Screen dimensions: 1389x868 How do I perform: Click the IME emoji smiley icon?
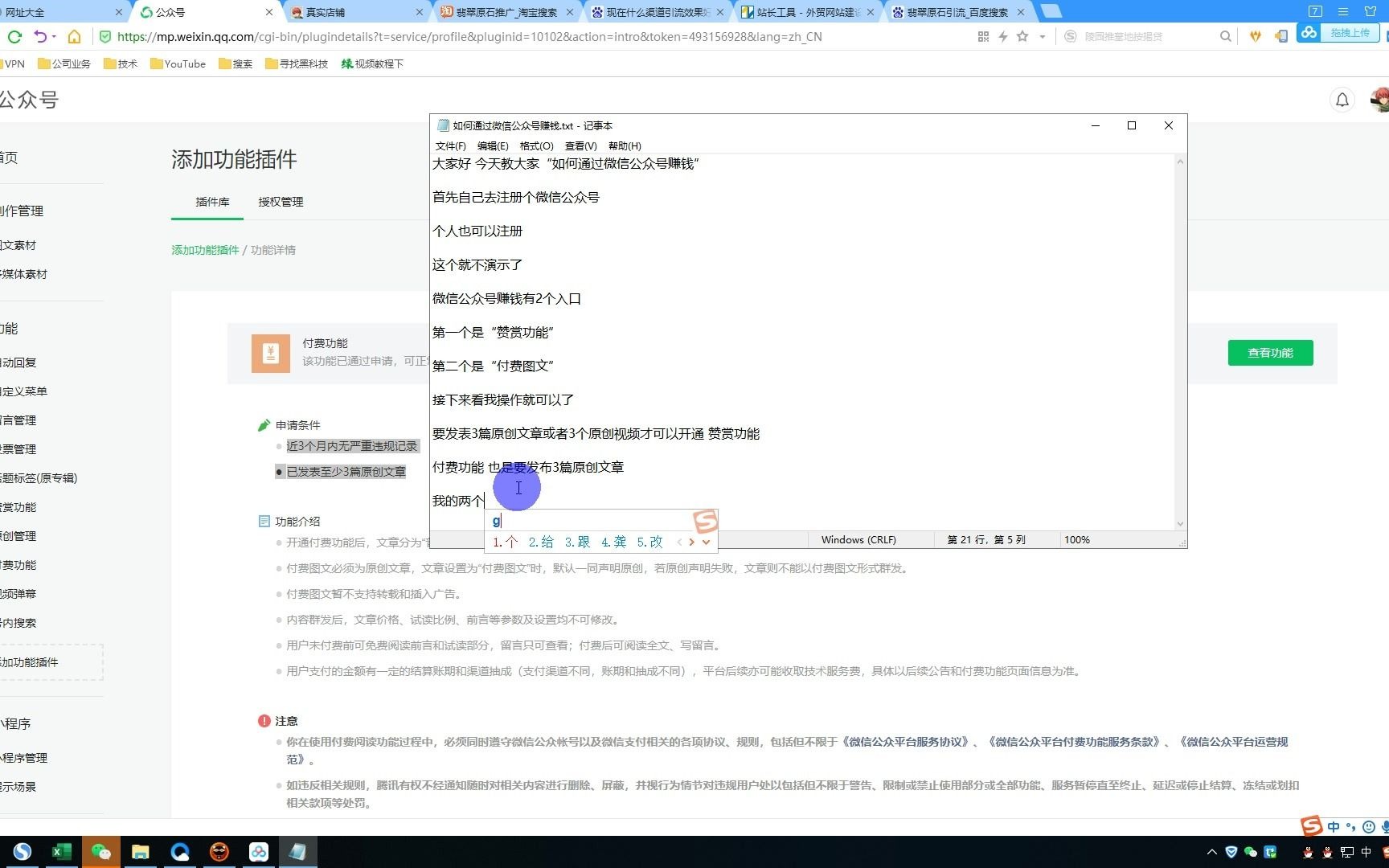[x=1369, y=827]
